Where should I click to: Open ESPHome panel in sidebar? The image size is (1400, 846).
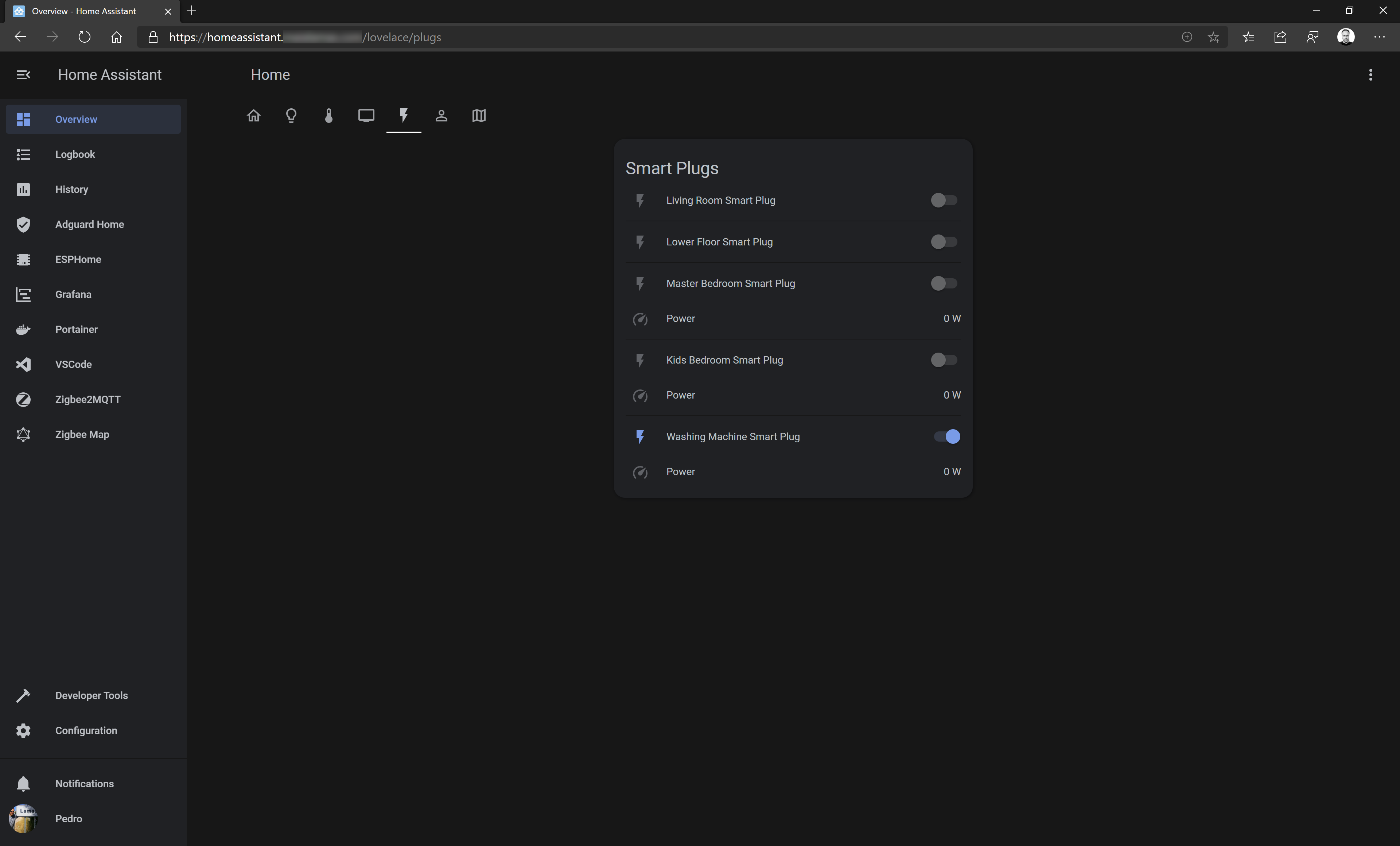(x=78, y=259)
